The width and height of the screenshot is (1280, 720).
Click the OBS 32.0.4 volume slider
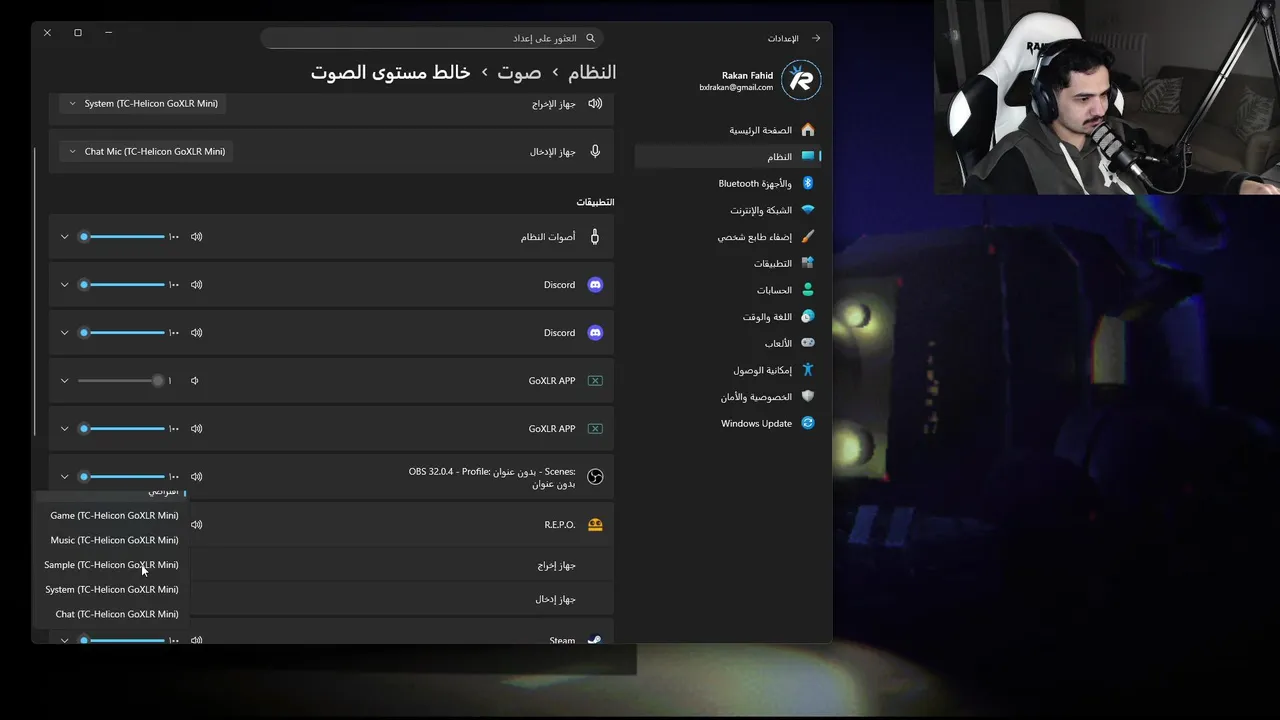click(x=123, y=477)
